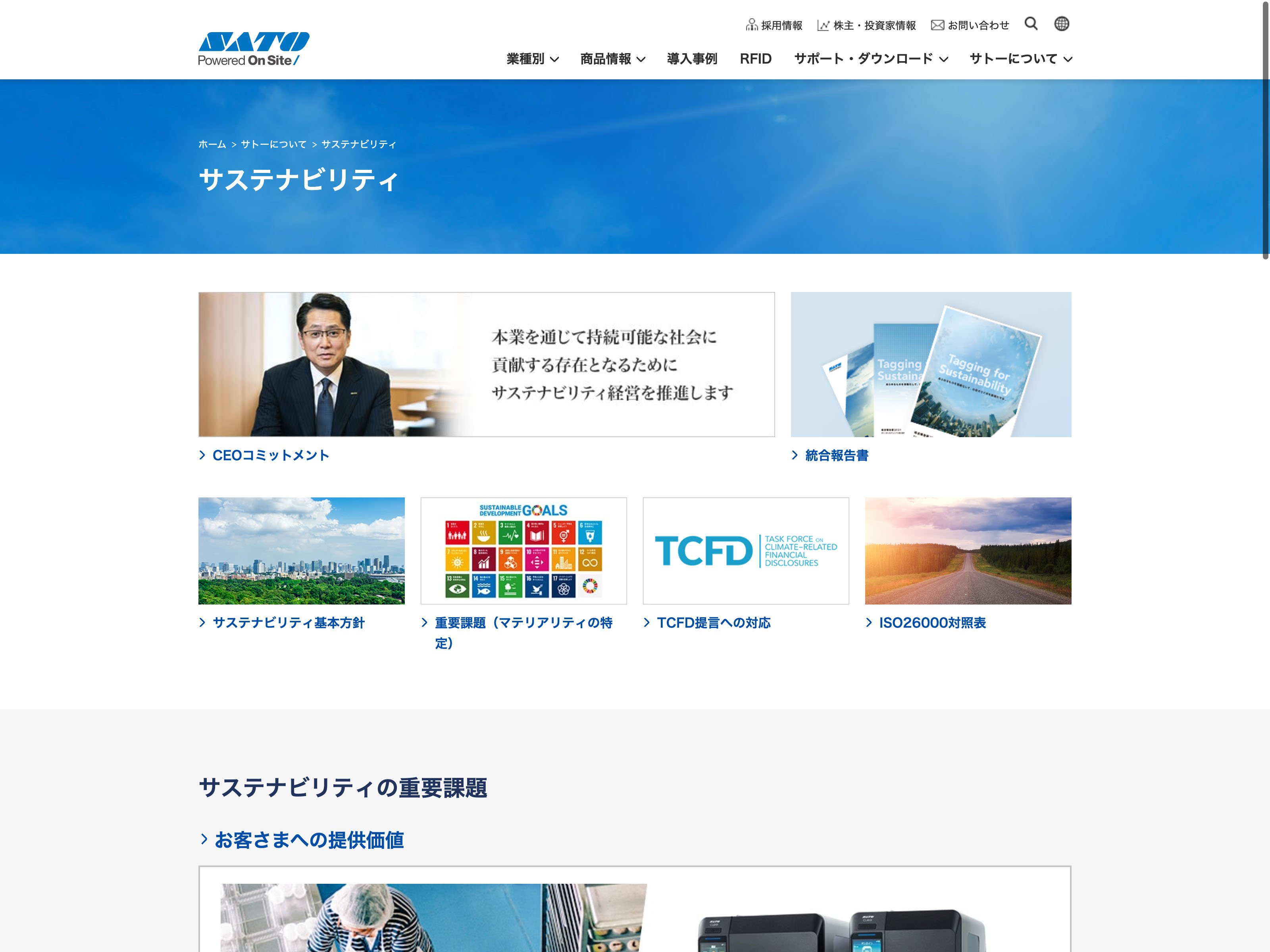Open the 統合報告書 link
This screenshot has width=1270, height=952.
pyautogui.click(x=836, y=455)
